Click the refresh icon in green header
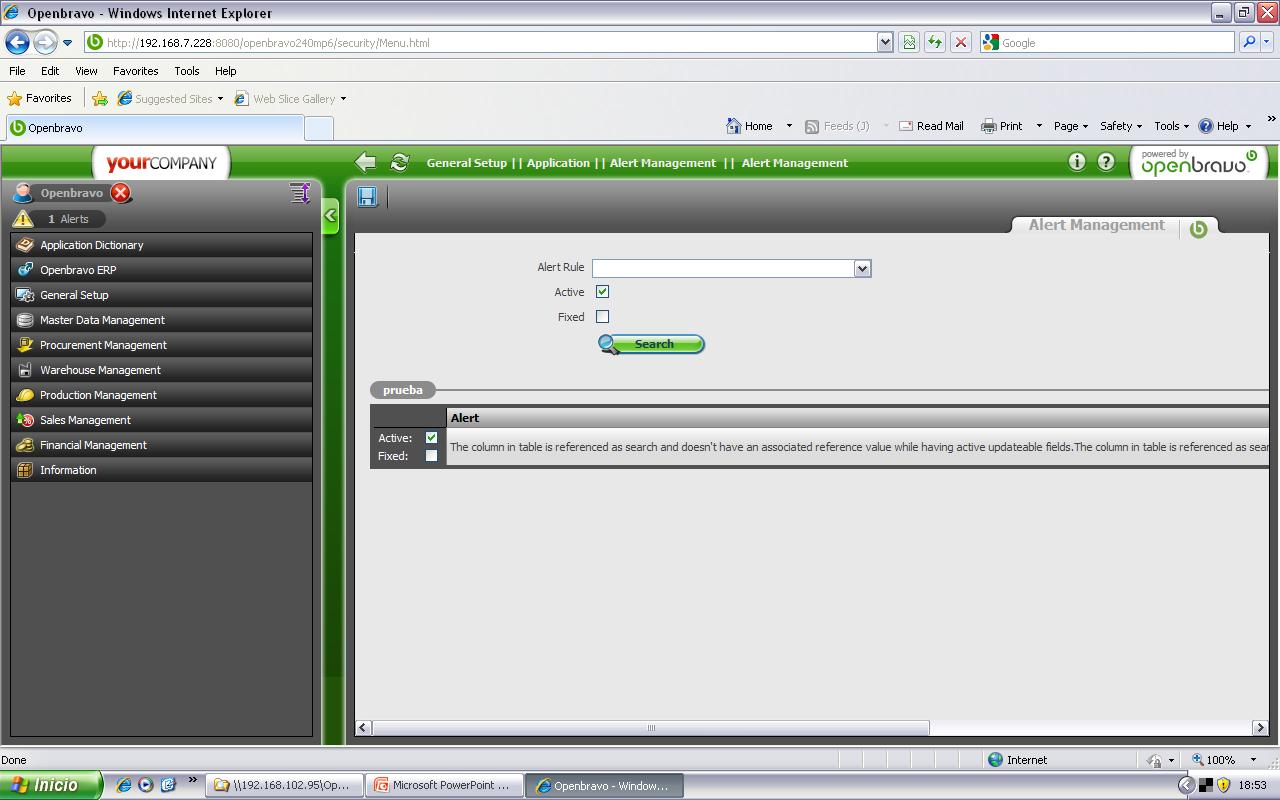This screenshot has width=1280, height=800. [399, 163]
